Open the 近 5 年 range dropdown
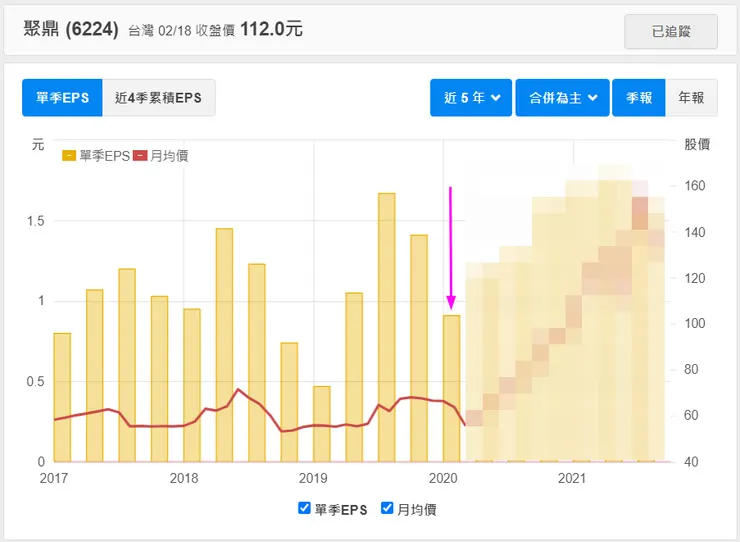Viewport: 740px width, 542px height. 471,98
